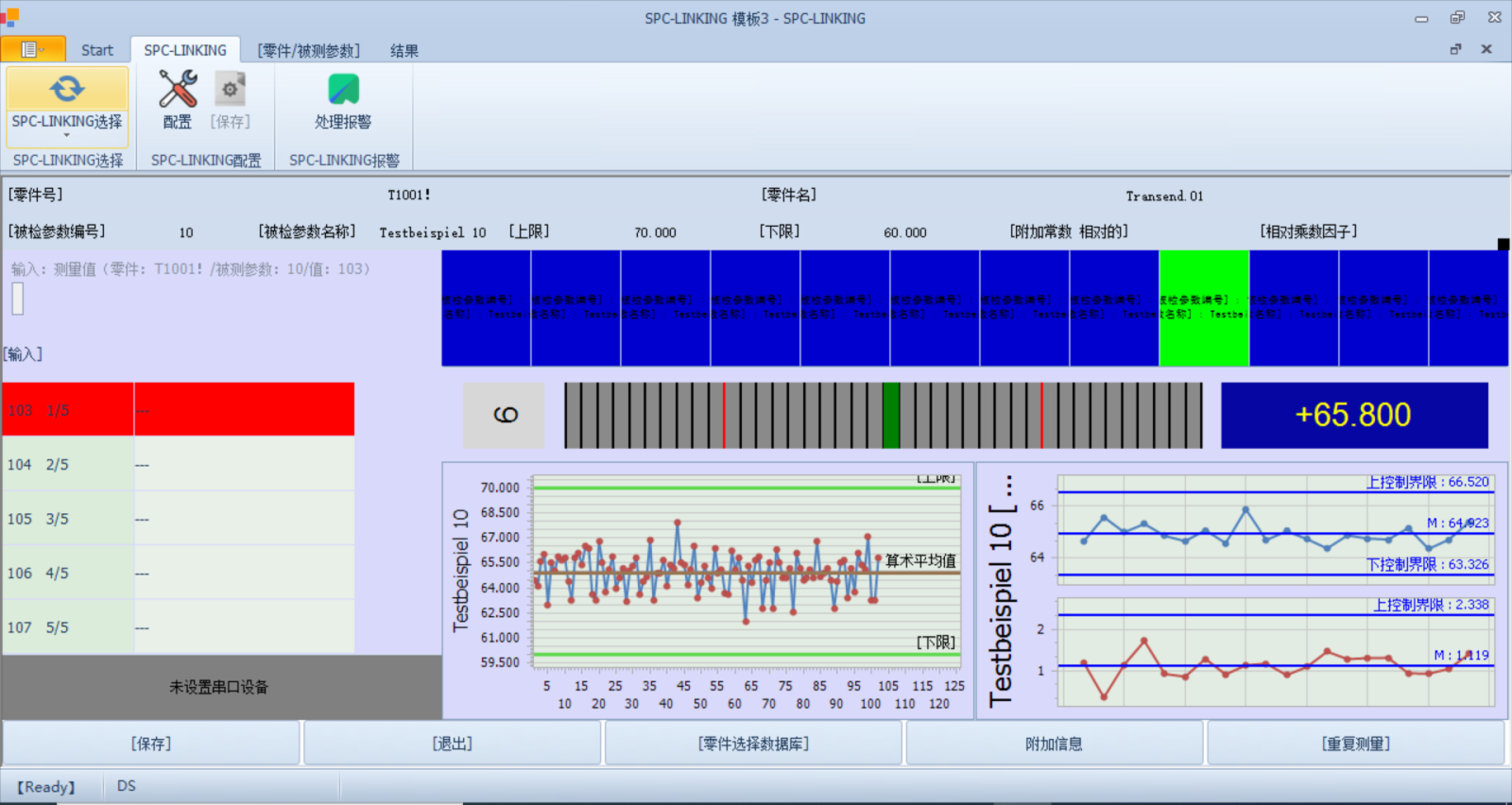1512x805 pixels.
Task: Click the [退出] button
Action: (452, 744)
